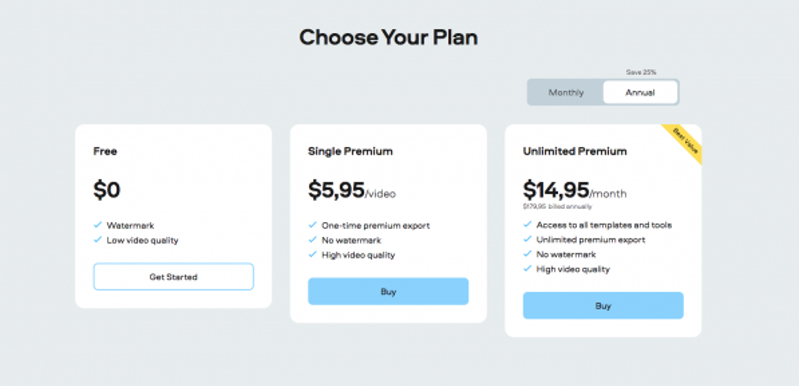Click Get Started on the Free plan
801x386 pixels.
(174, 277)
